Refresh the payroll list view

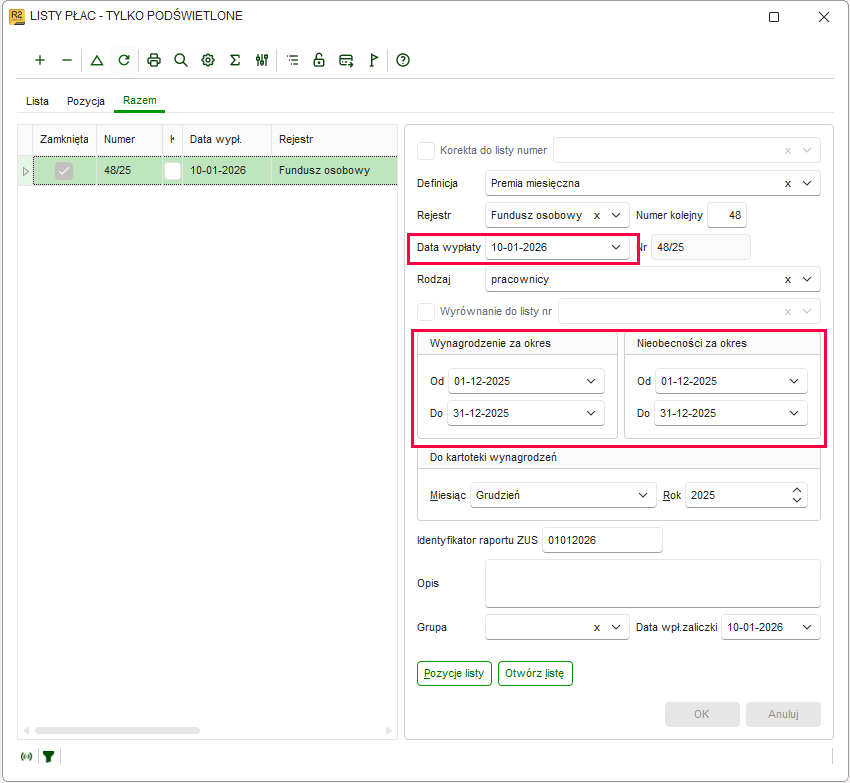tap(124, 60)
